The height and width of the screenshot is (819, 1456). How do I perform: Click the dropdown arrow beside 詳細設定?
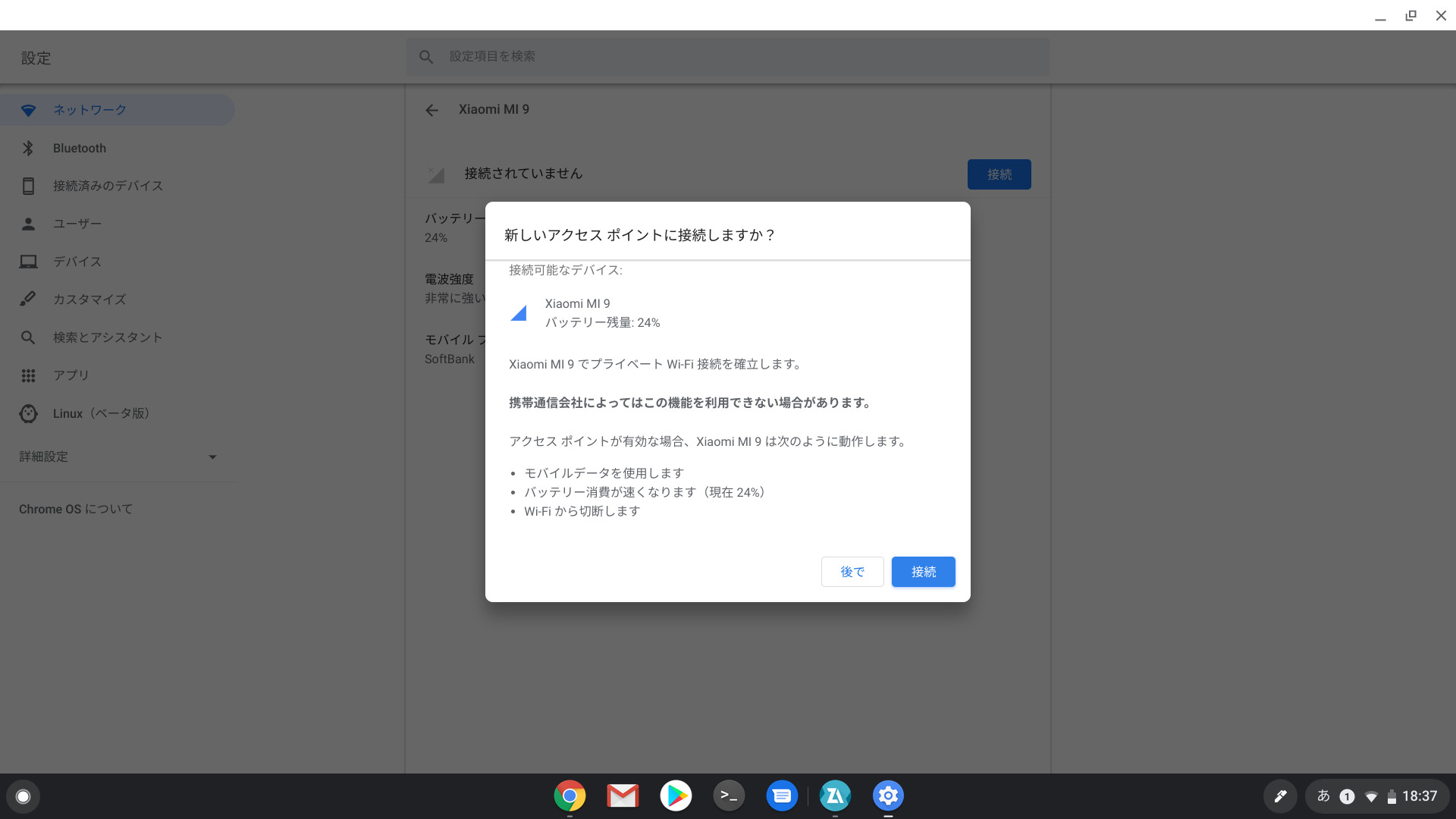212,457
